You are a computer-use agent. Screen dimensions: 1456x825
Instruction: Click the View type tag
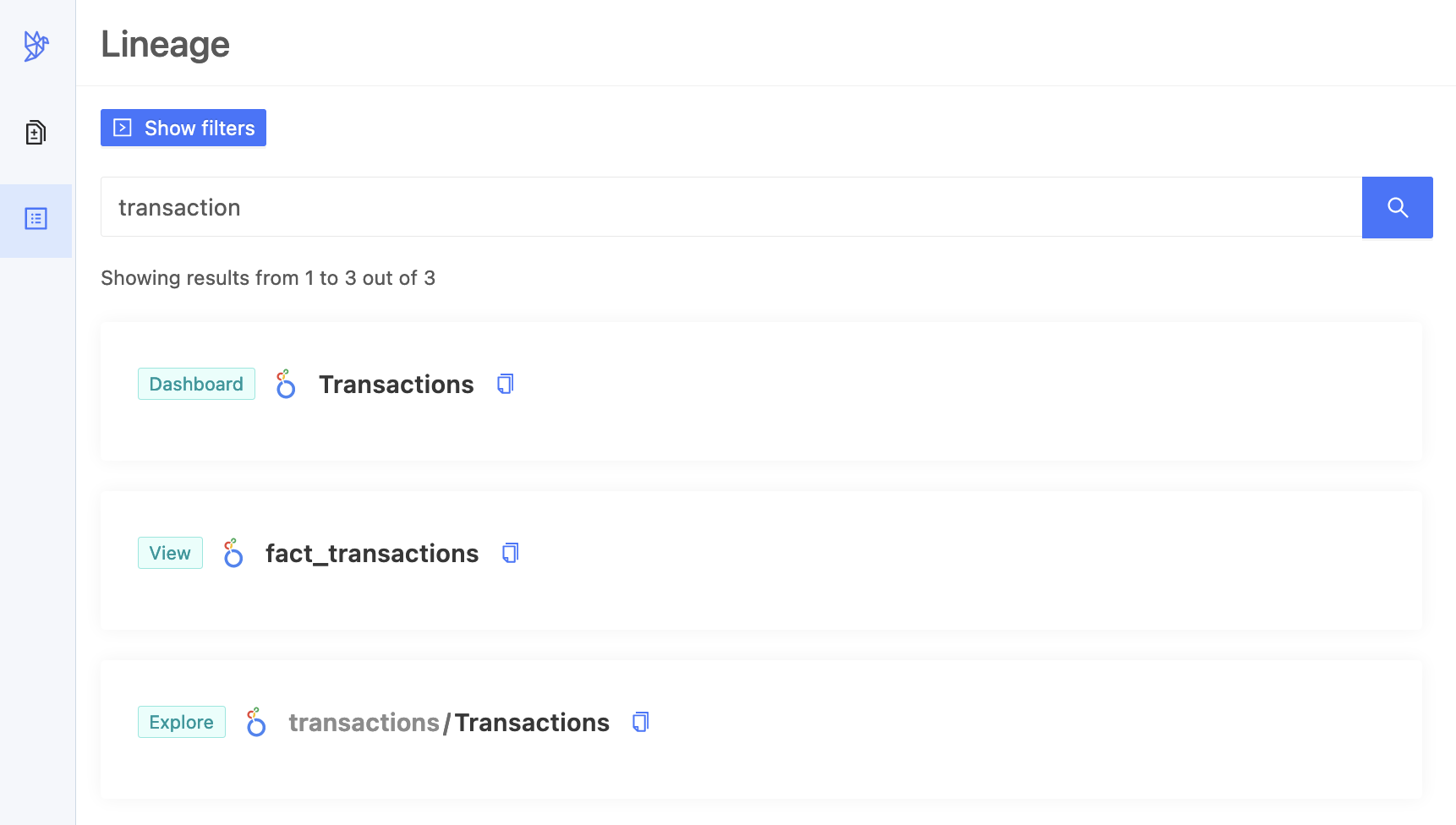pos(170,553)
